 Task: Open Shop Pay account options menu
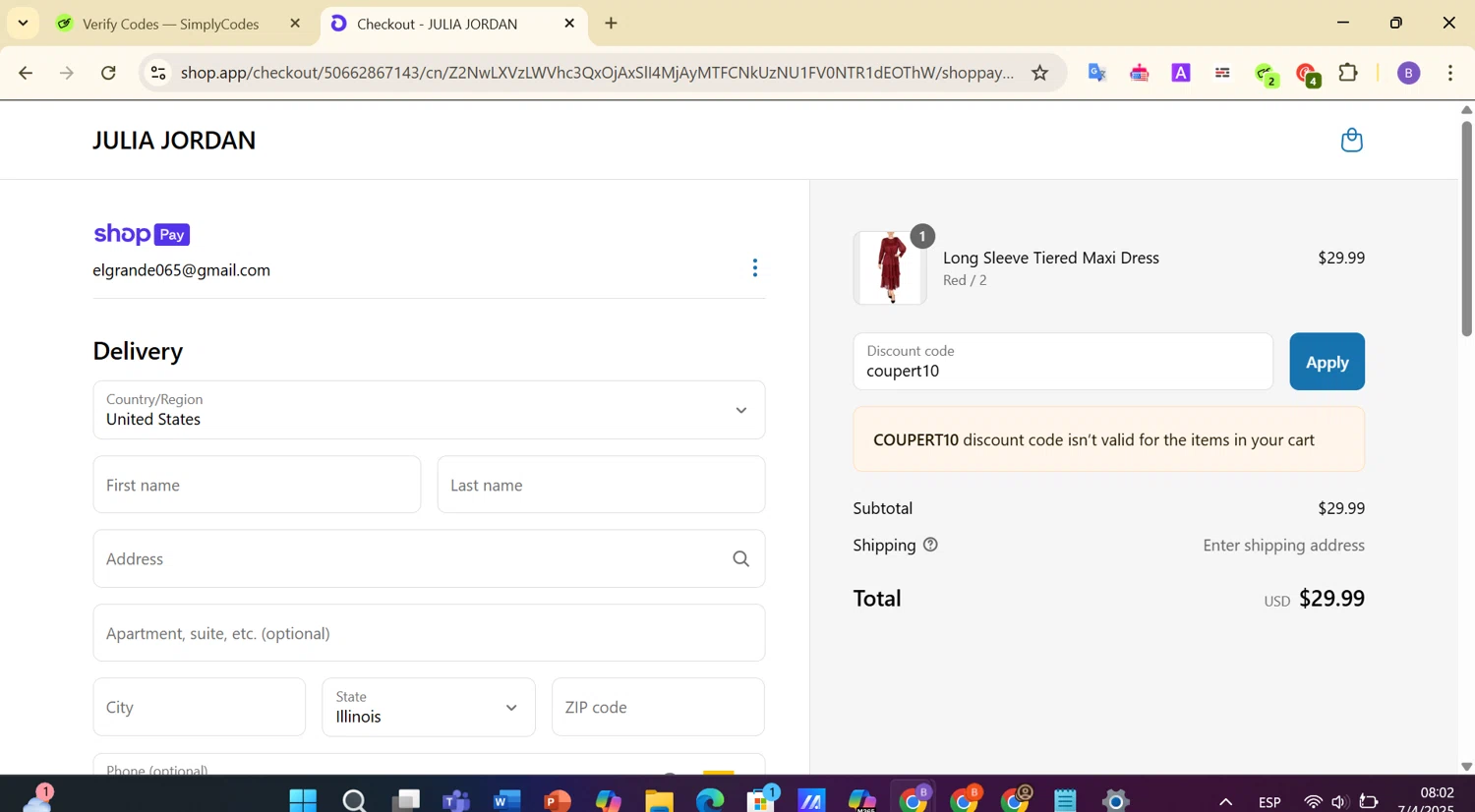click(x=754, y=267)
